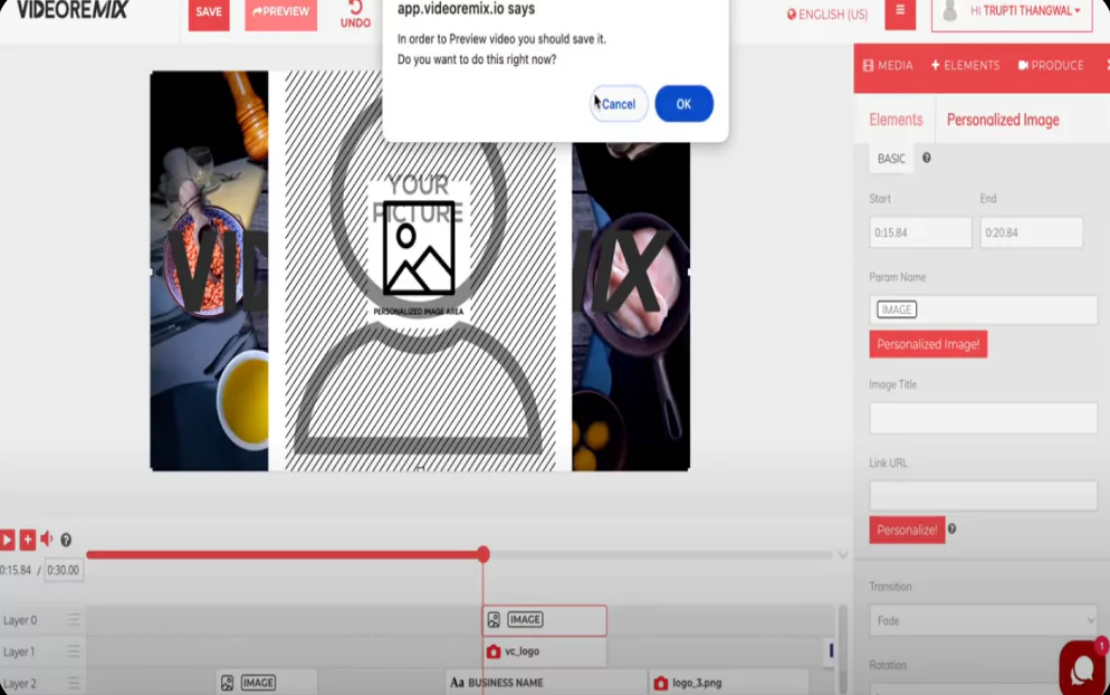Undo the last action
The image size is (1110, 695).
click(355, 14)
